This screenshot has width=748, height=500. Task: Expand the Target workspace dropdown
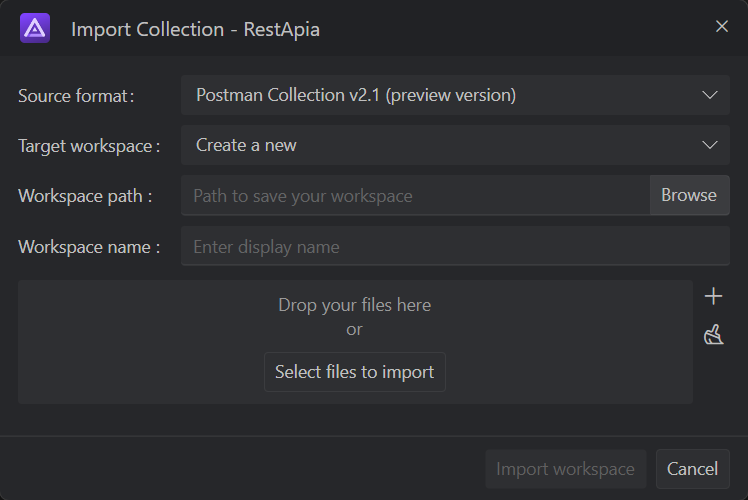(x=455, y=145)
